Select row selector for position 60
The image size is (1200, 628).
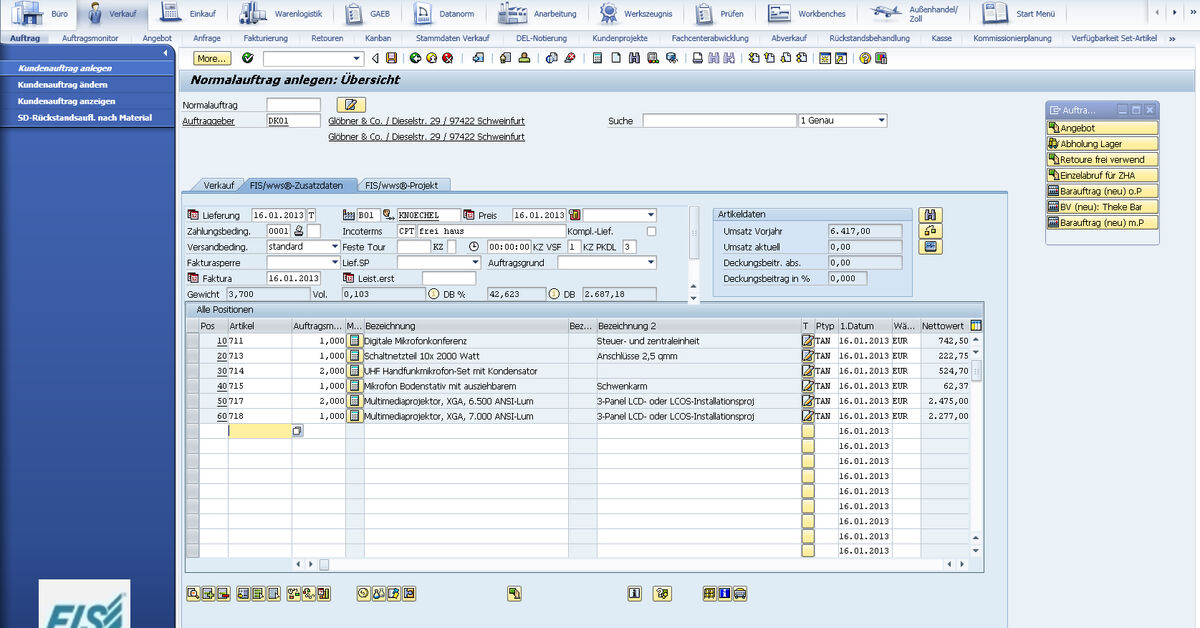point(192,416)
